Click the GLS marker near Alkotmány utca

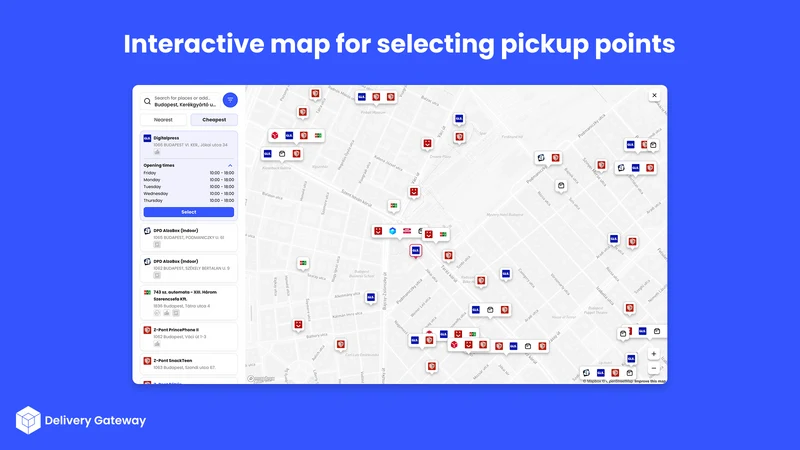click(371, 297)
